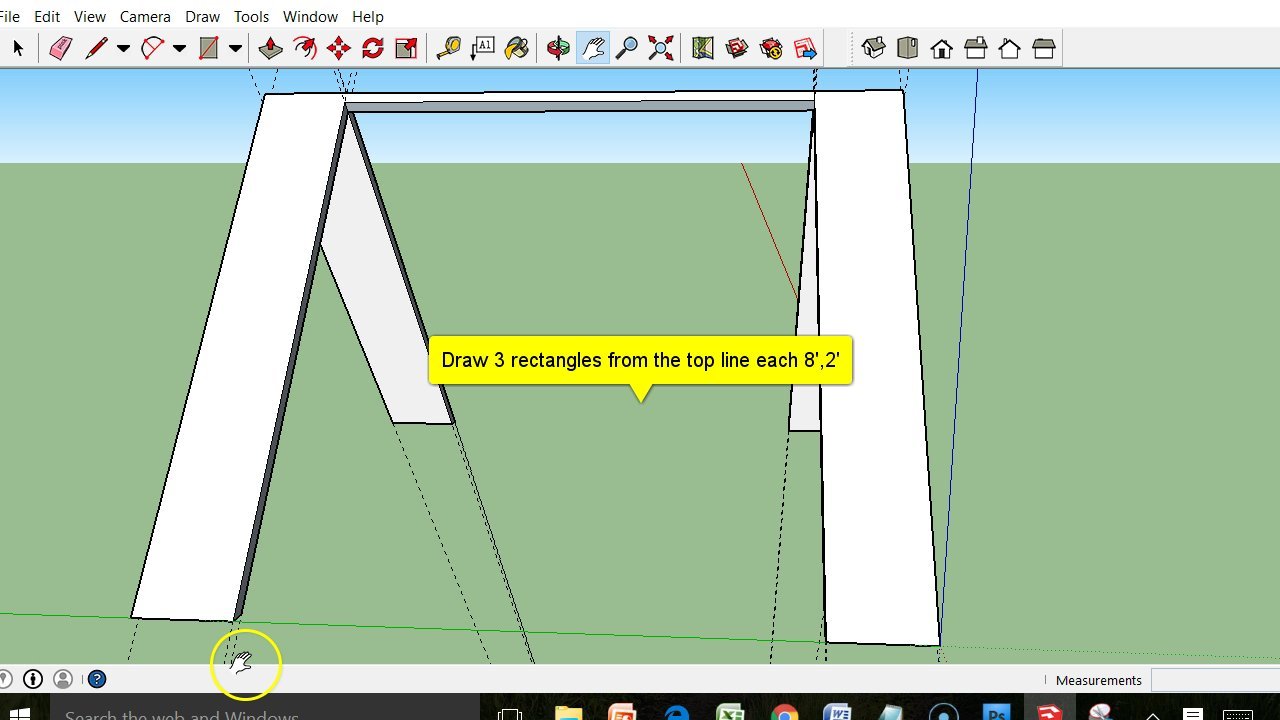Click the Zoom Extents icon
The height and width of the screenshot is (720, 1280).
(660, 48)
